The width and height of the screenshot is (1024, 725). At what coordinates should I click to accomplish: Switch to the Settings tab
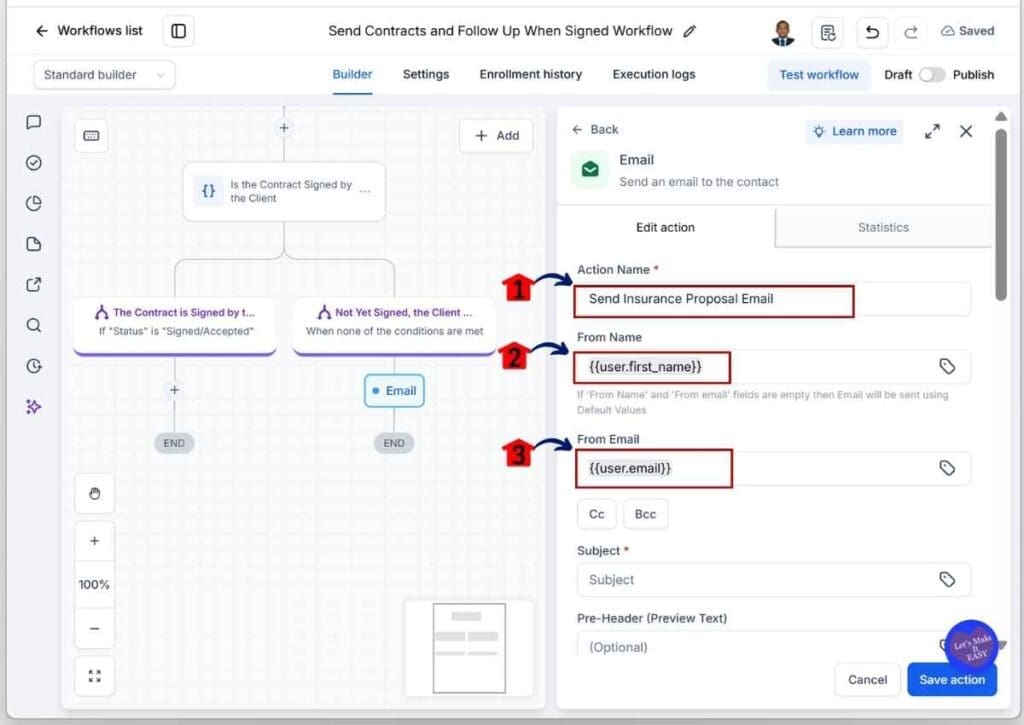coord(426,74)
